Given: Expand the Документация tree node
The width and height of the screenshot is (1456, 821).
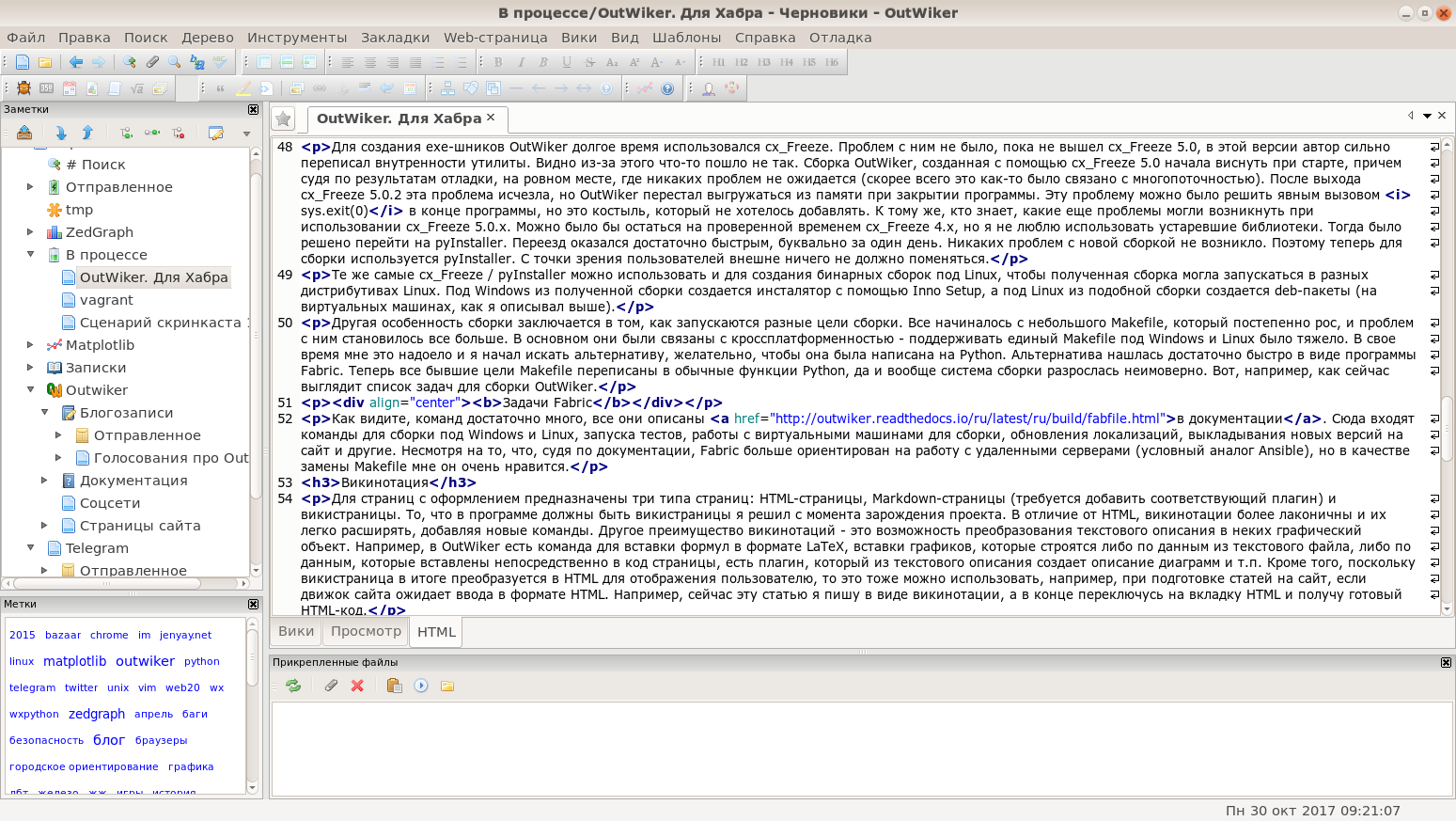Looking at the screenshot, I should tap(44, 481).
